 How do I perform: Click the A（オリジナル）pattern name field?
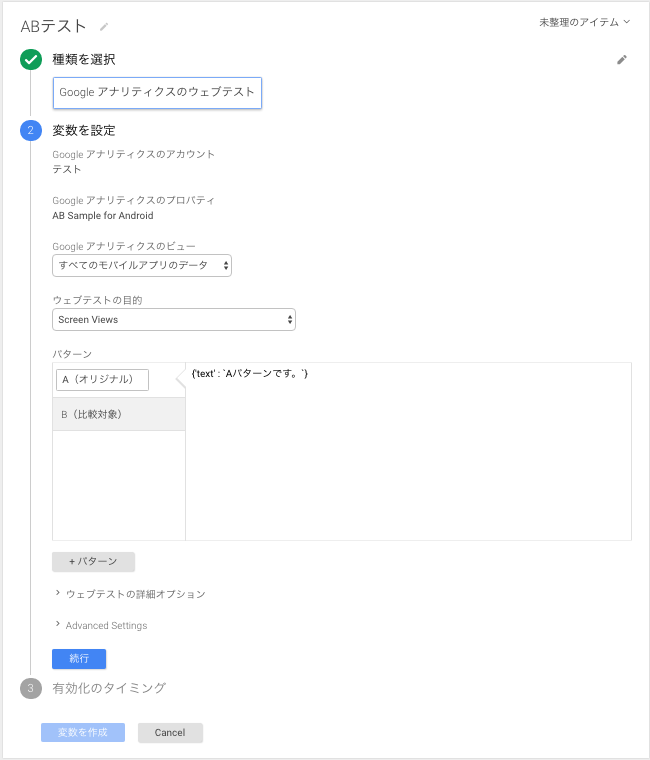tap(102, 380)
